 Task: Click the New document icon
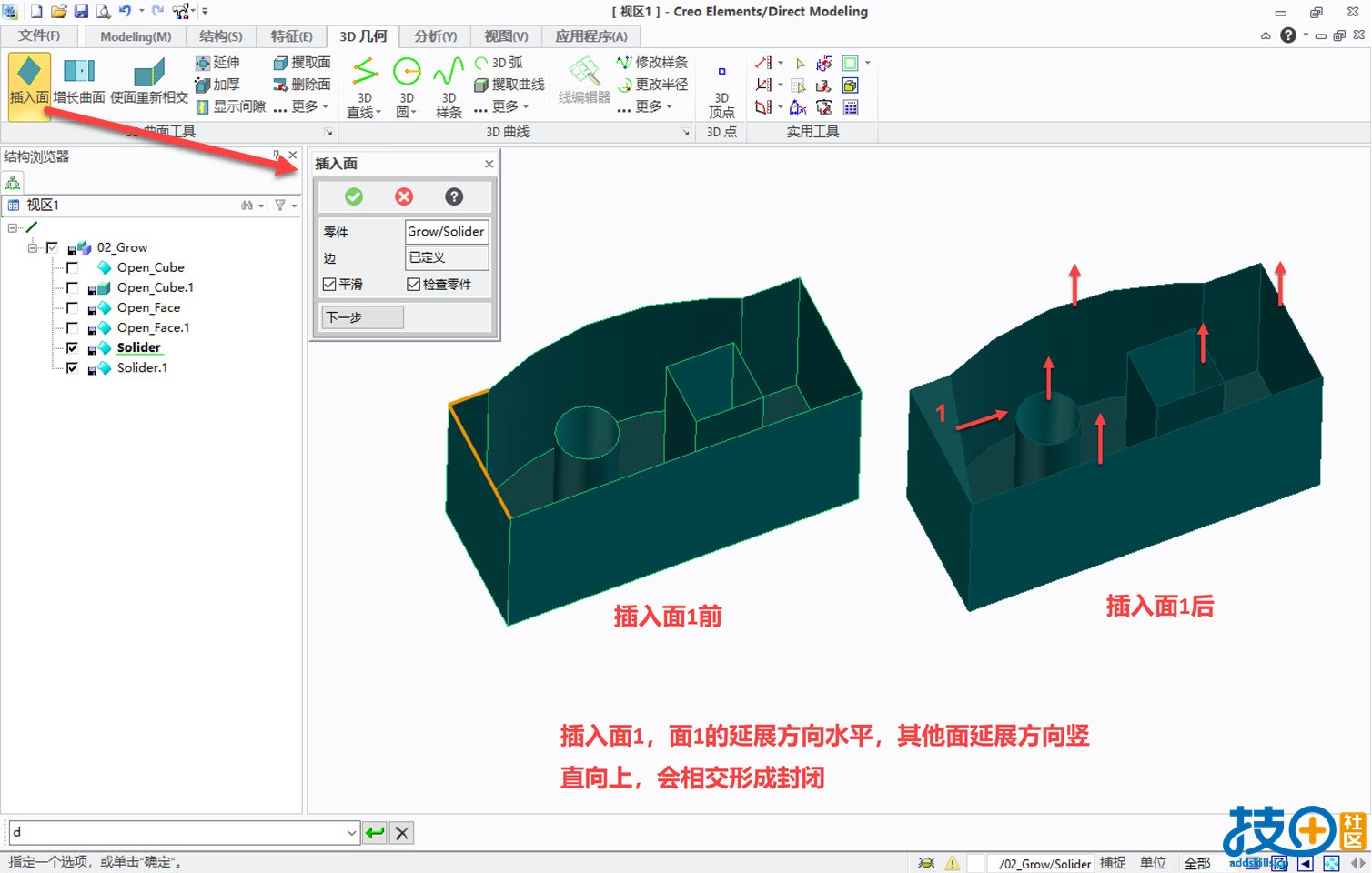click(x=36, y=11)
